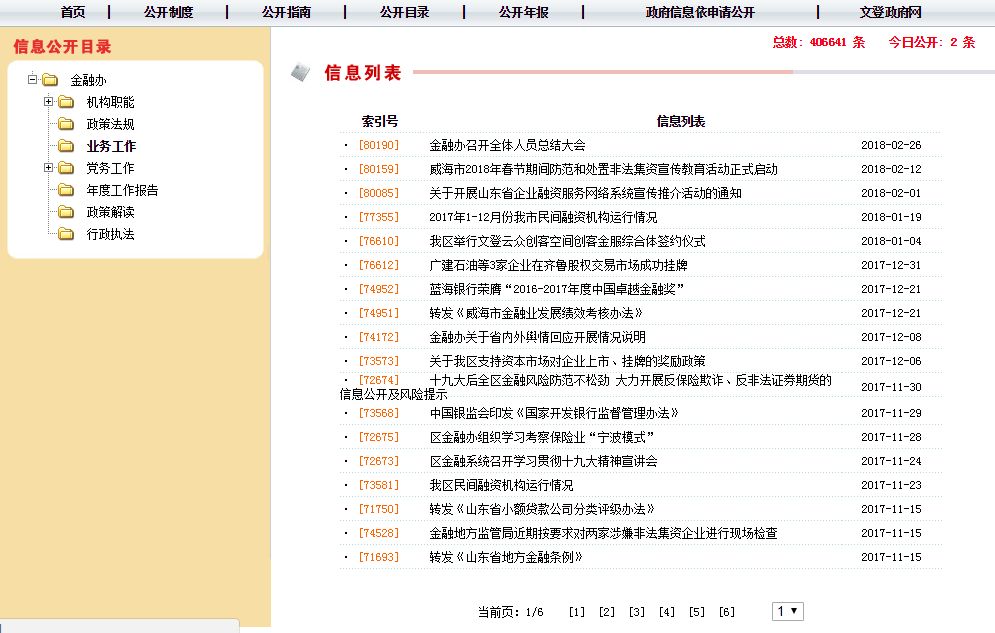The height and width of the screenshot is (633, 995).
Task: Open 我区民间融资机构运行情况 article
Action: click(x=501, y=485)
